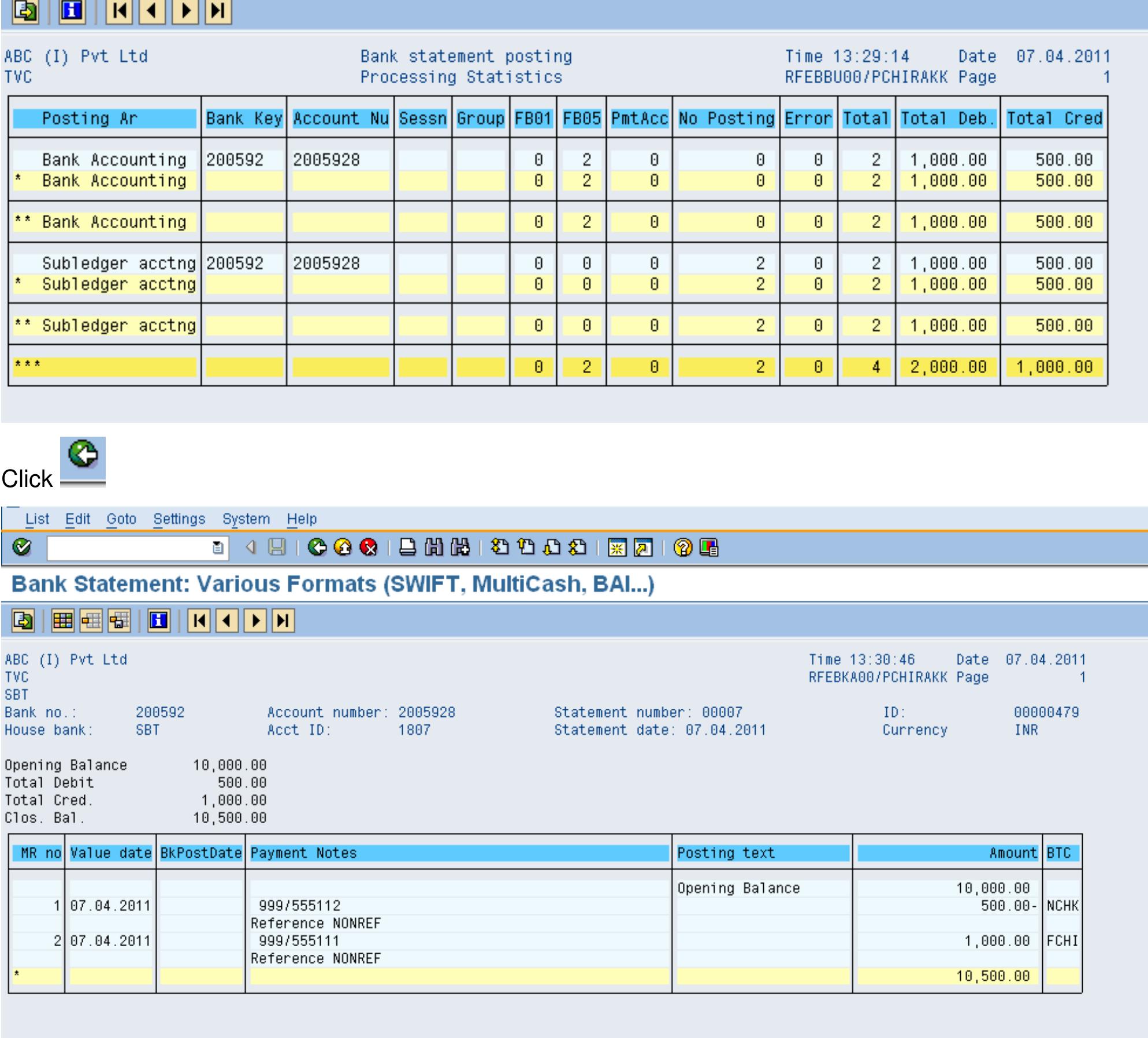This screenshot has width=1148, height=1038.
Task: Click the Find Next binoculars-plus icon
Action: tap(460, 547)
